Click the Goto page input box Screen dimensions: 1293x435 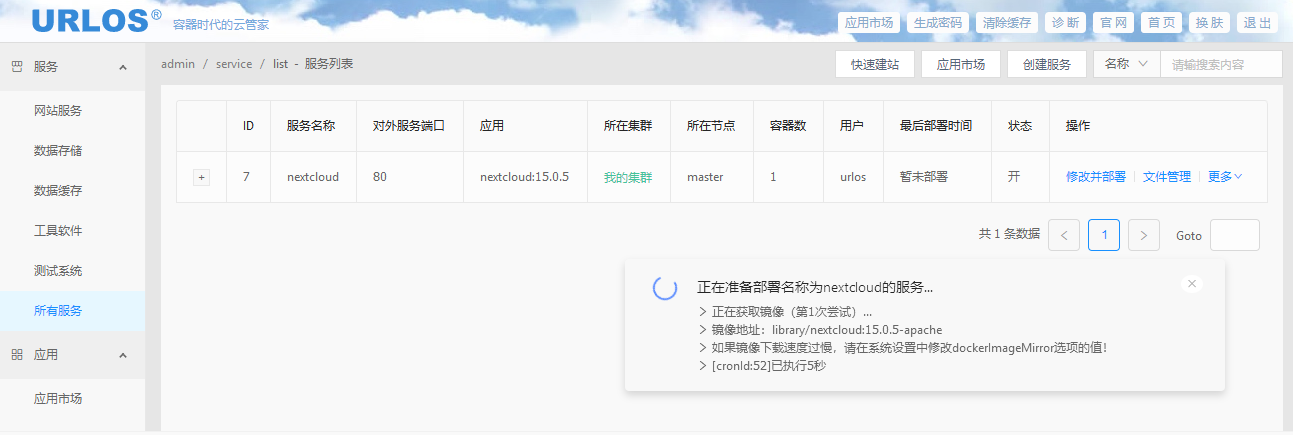pyautogui.click(x=1235, y=235)
